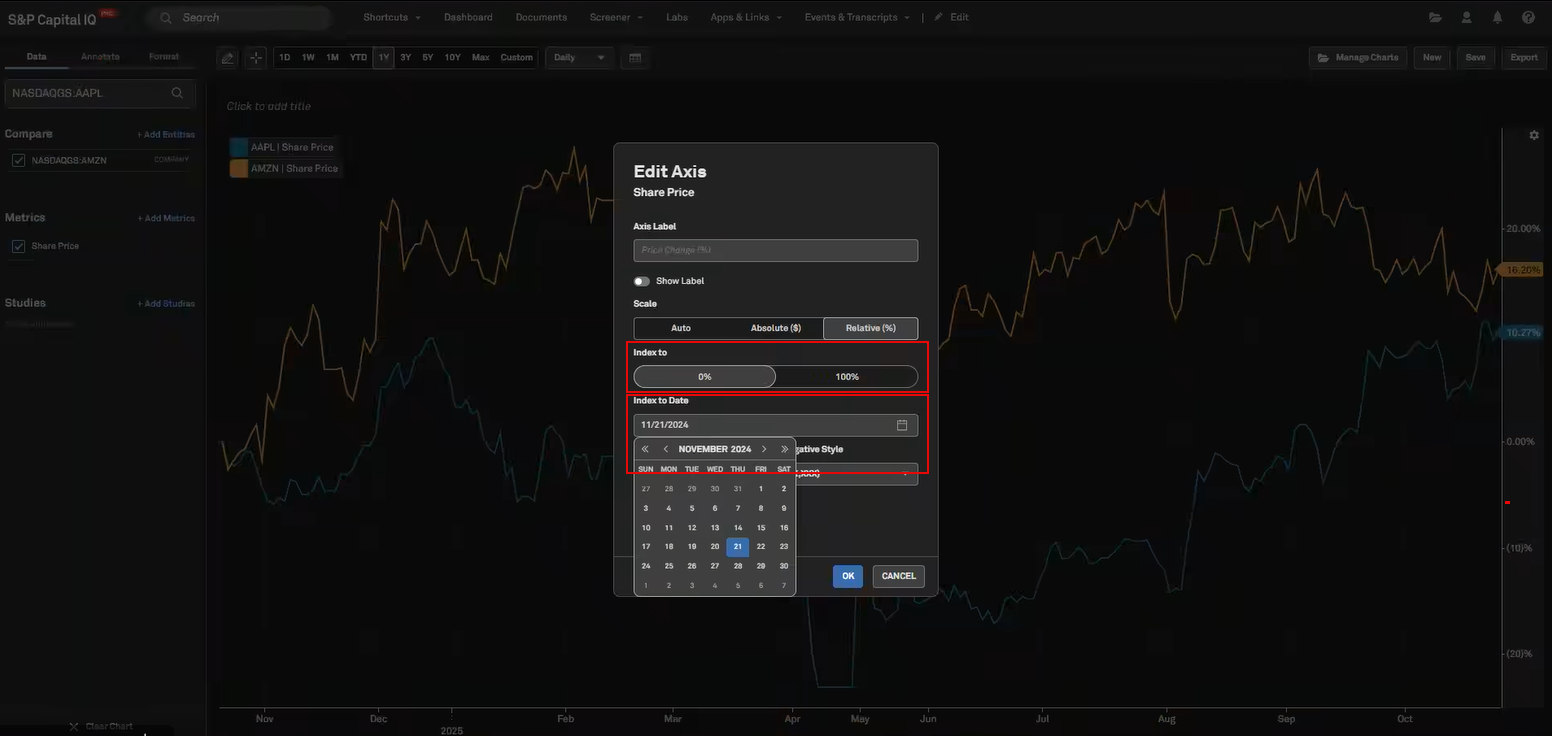Image resolution: width=1552 pixels, height=736 pixels.
Task: Open the Daily frequency dropdown
Action: click(x=579, y=58)
